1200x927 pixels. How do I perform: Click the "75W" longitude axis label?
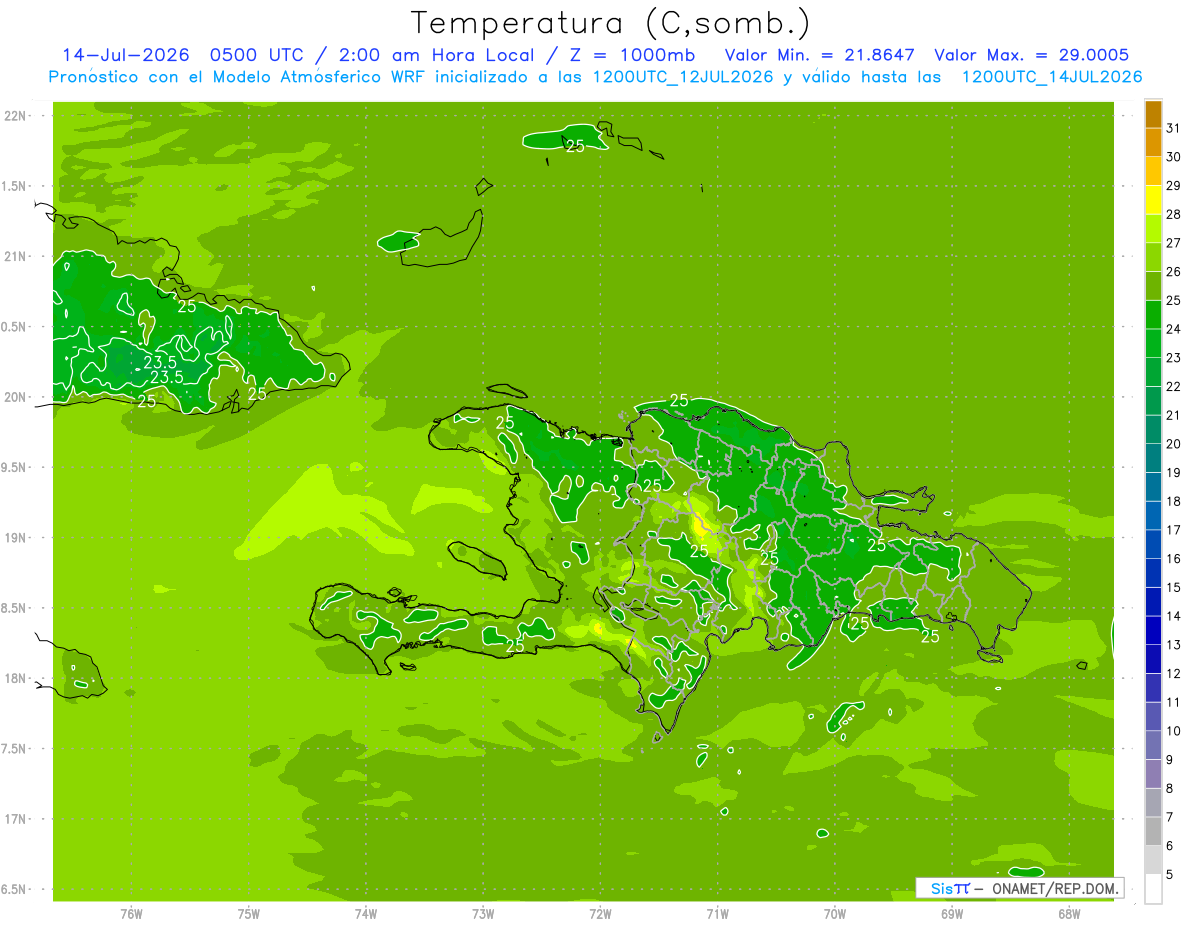(248, 914)
